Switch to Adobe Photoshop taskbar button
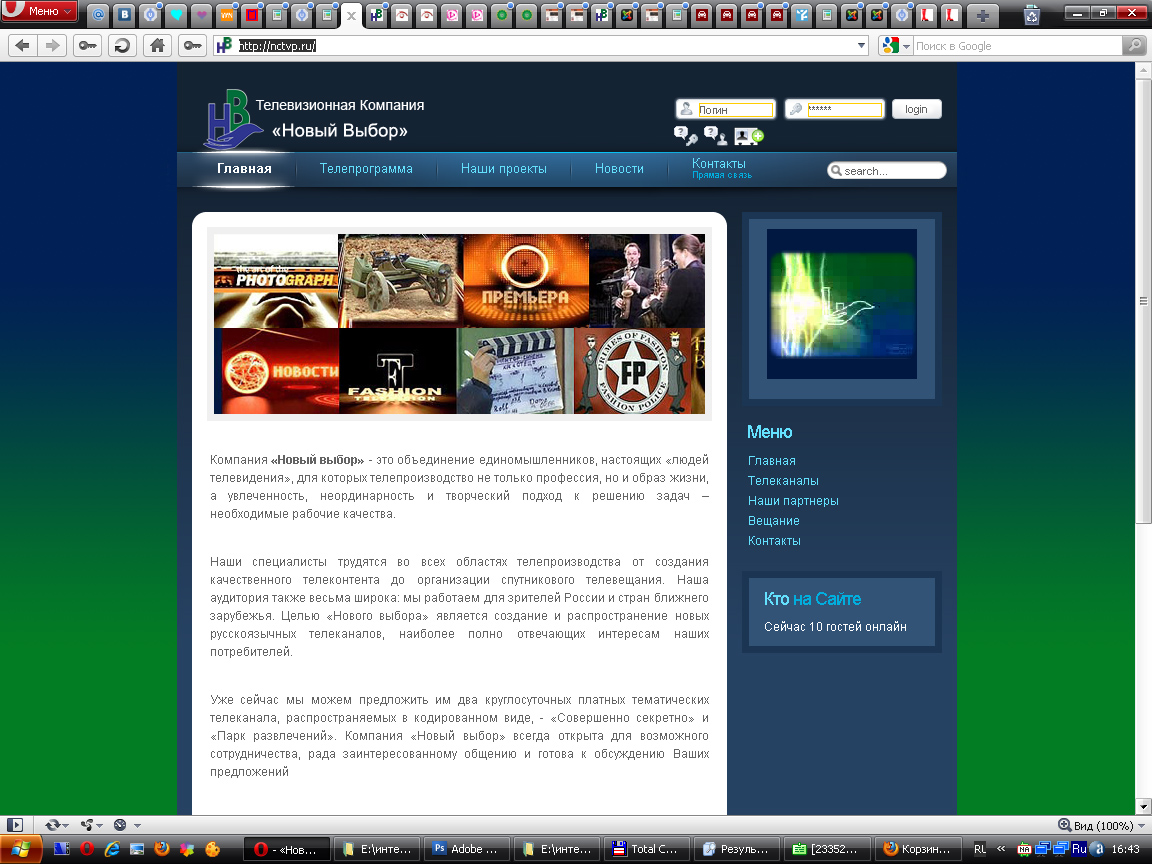Image resolution: width=1152 pixels, height=864 pixels. [467, 849]
